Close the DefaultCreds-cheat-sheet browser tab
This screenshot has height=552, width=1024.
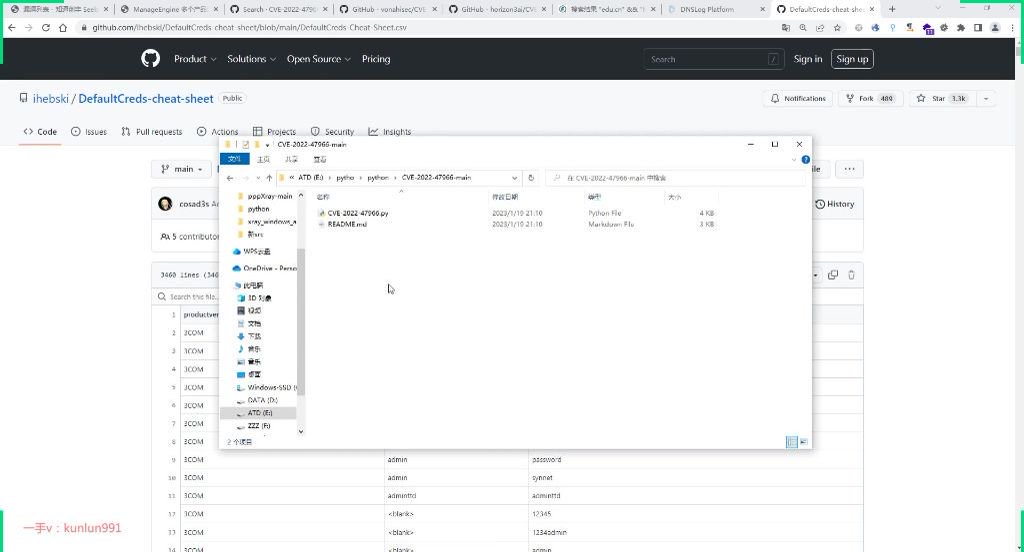(872, 9)
